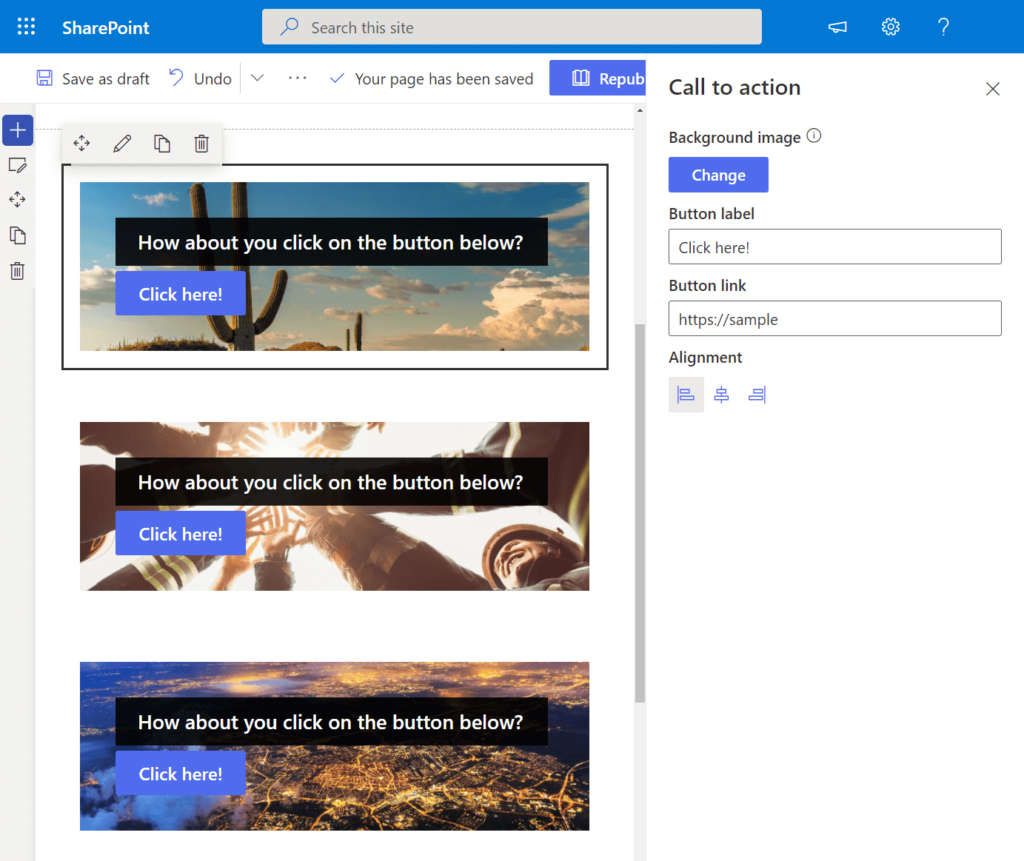1024x861 pixels.
Task: Select the cactus desert banner image
Action: tap(334, 267)
